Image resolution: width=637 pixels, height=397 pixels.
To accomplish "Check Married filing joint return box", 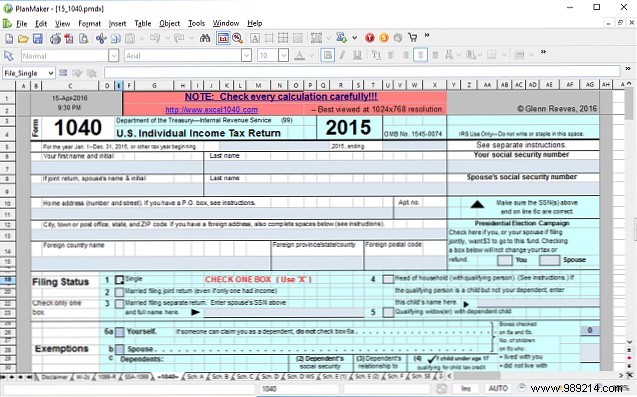I will tap(119, 292).
